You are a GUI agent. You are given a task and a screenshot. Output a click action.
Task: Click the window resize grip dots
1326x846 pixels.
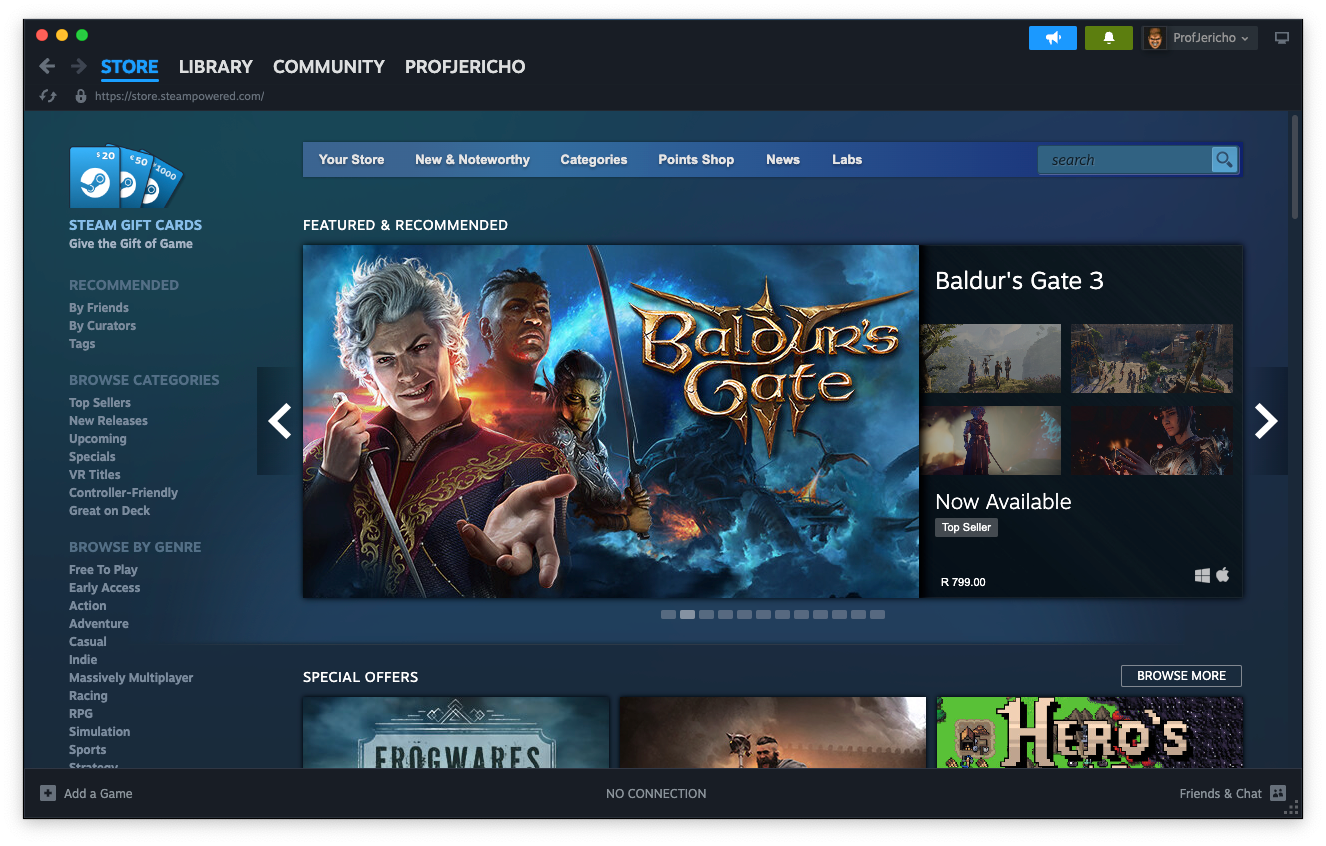coord(1293,808)
